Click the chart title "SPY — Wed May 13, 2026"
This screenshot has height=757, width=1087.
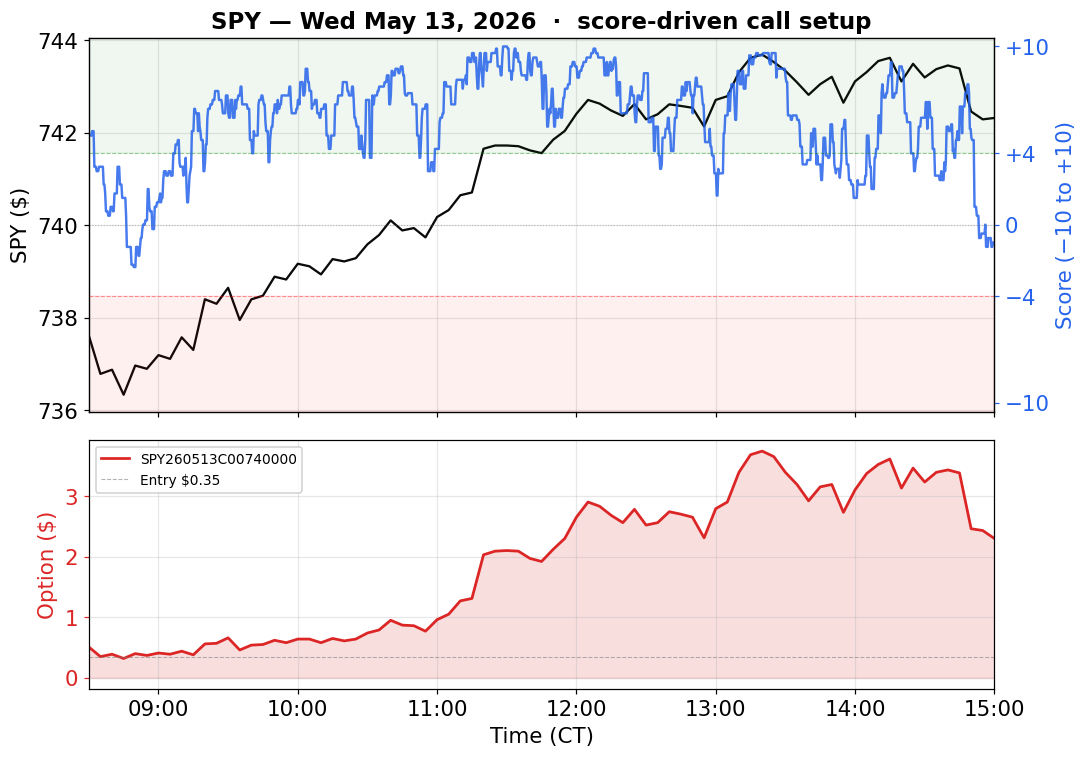pyautogui.click(x=373, y=21)
